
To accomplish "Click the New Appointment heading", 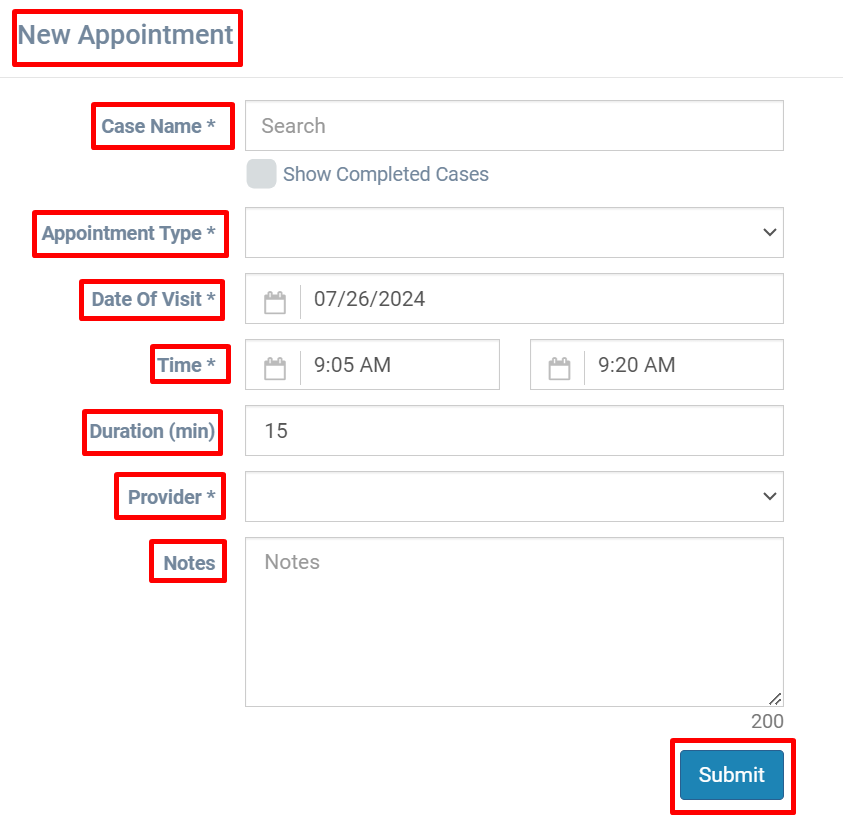I will [126, 35].
